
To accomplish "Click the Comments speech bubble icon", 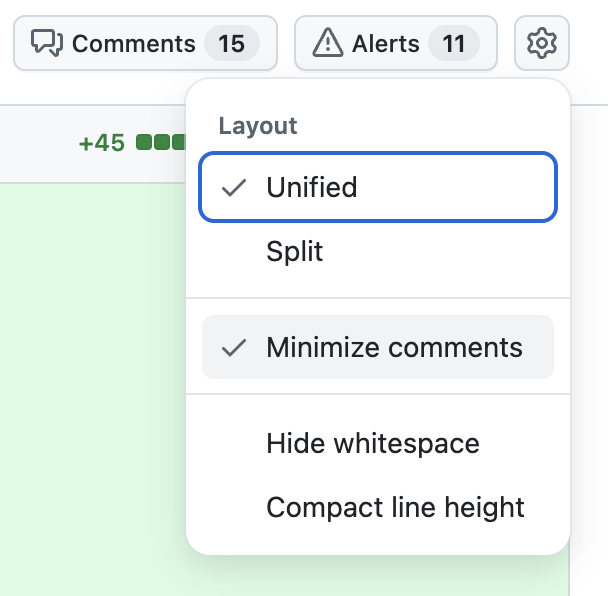I will [x=47, y=43].
